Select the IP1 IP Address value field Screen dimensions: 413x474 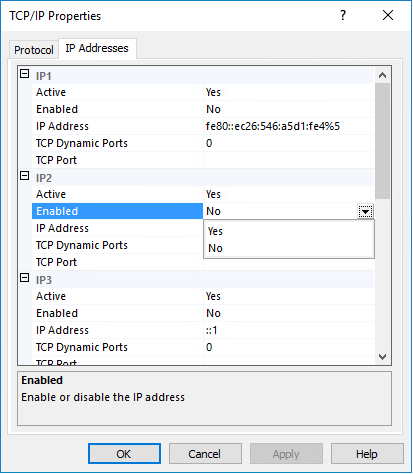click(x=289, y=126)
